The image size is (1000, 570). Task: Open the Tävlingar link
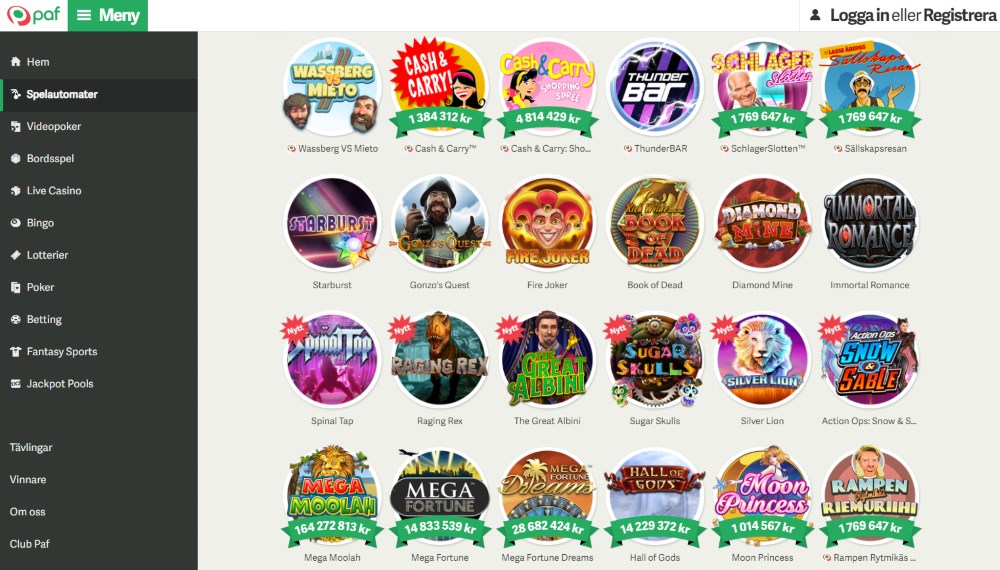(31, 448)
